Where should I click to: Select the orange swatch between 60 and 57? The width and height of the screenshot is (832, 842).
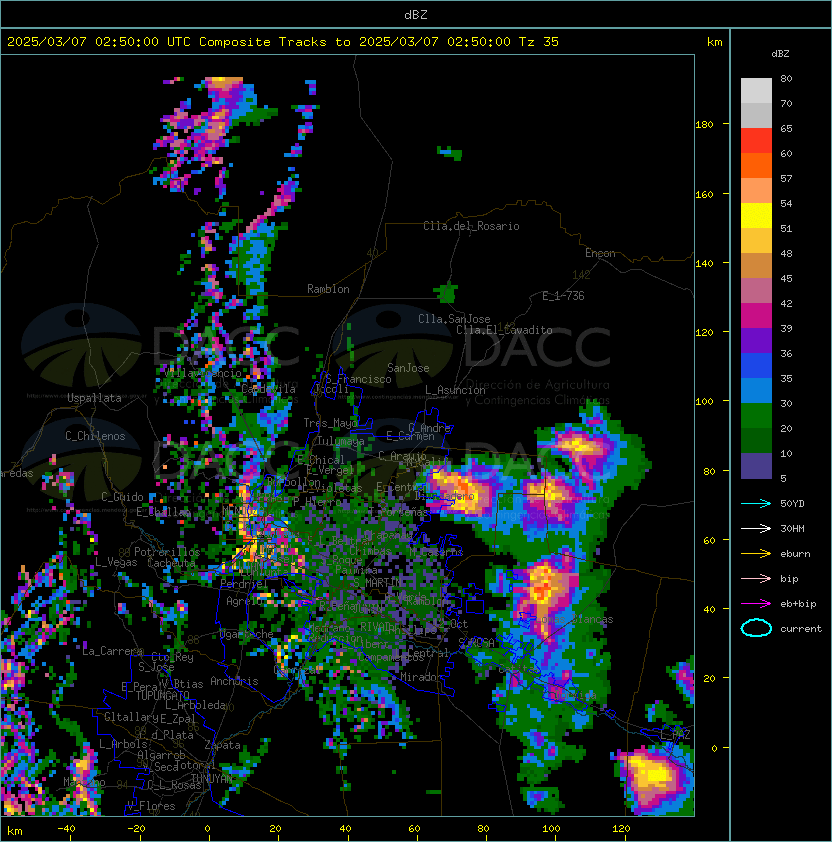756,165
